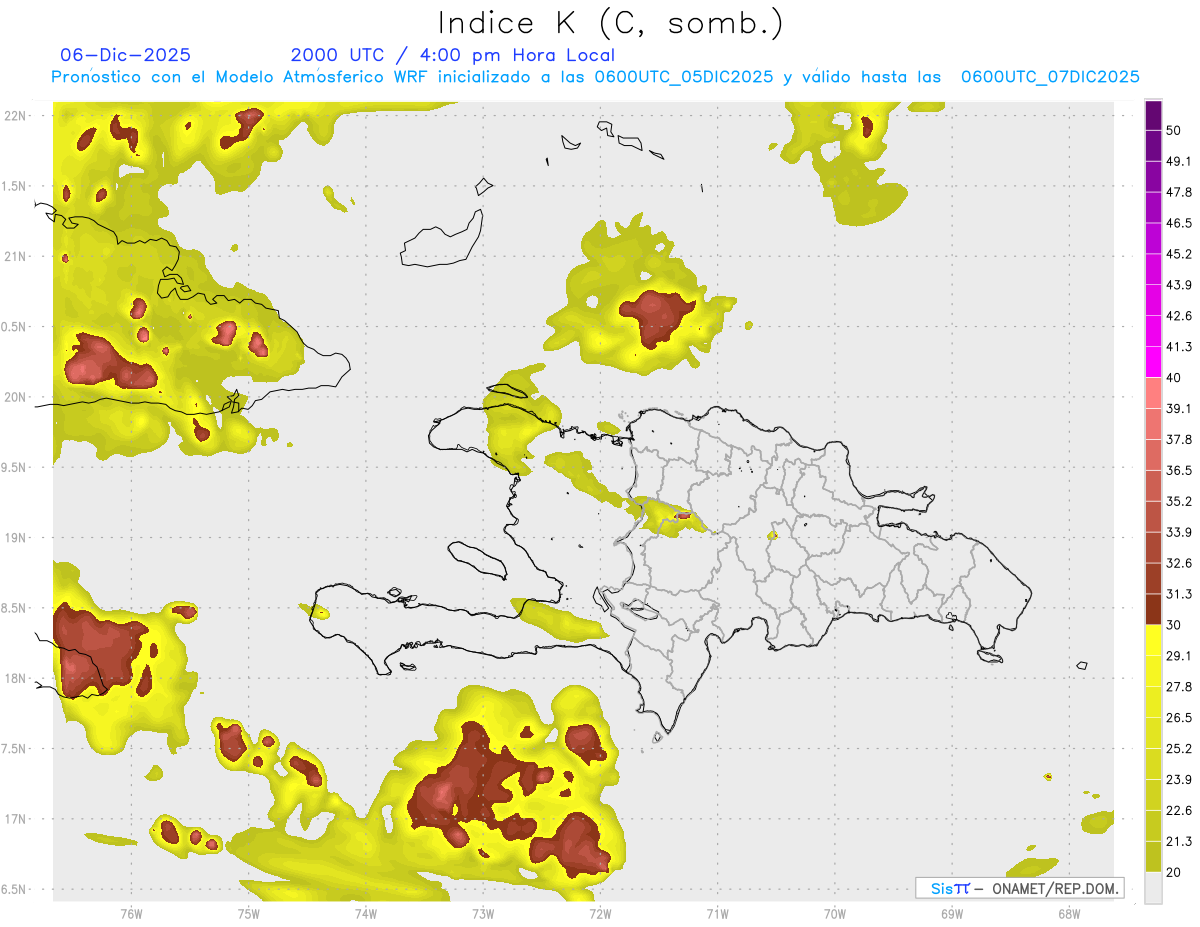This screenshot has width=1200, height=927.
Task: Click the "73W" longitude label
Action: (x=483, y=914)
